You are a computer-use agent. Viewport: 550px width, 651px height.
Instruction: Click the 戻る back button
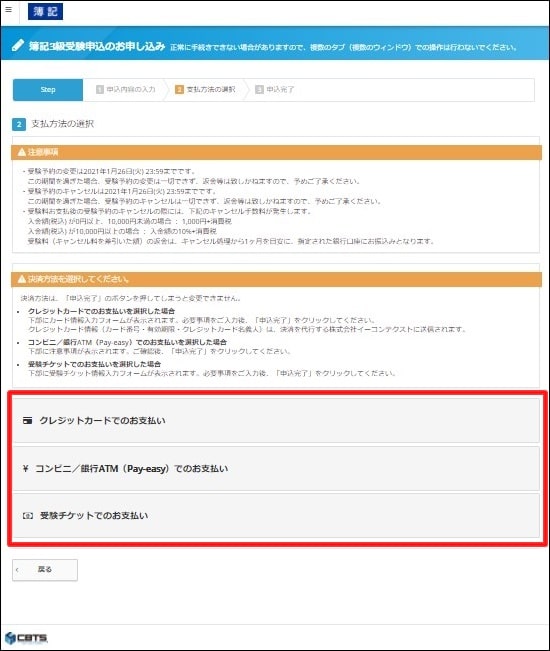point(45,570)
